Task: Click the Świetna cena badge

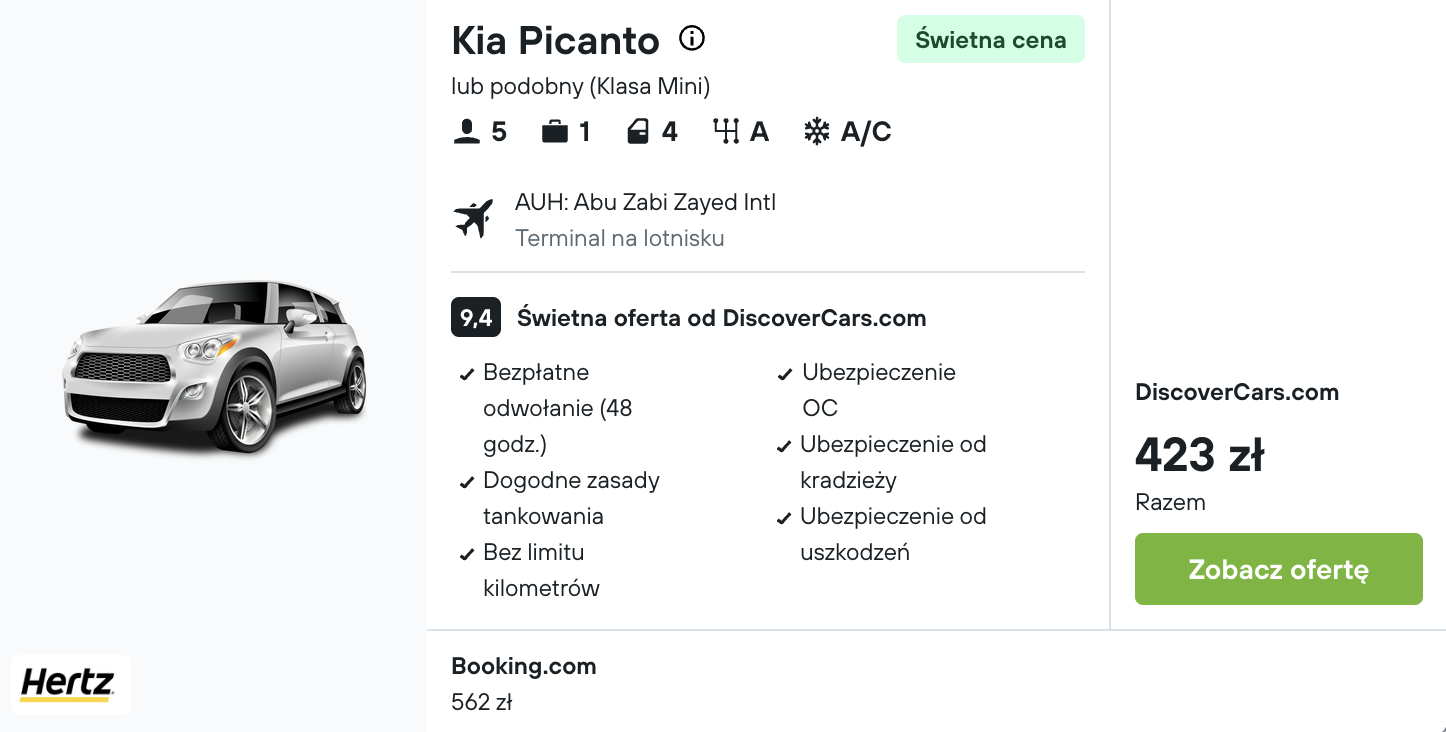Action: click(x=991, y=40)
